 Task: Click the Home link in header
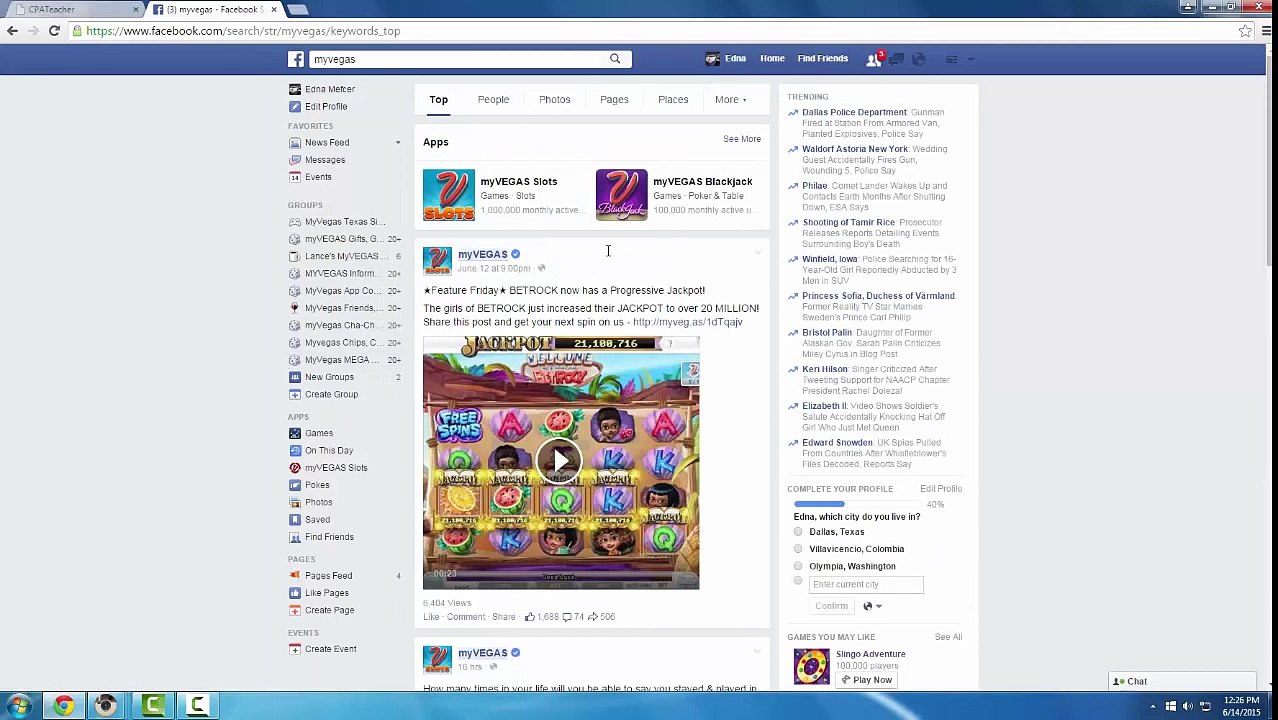(772, 59)
